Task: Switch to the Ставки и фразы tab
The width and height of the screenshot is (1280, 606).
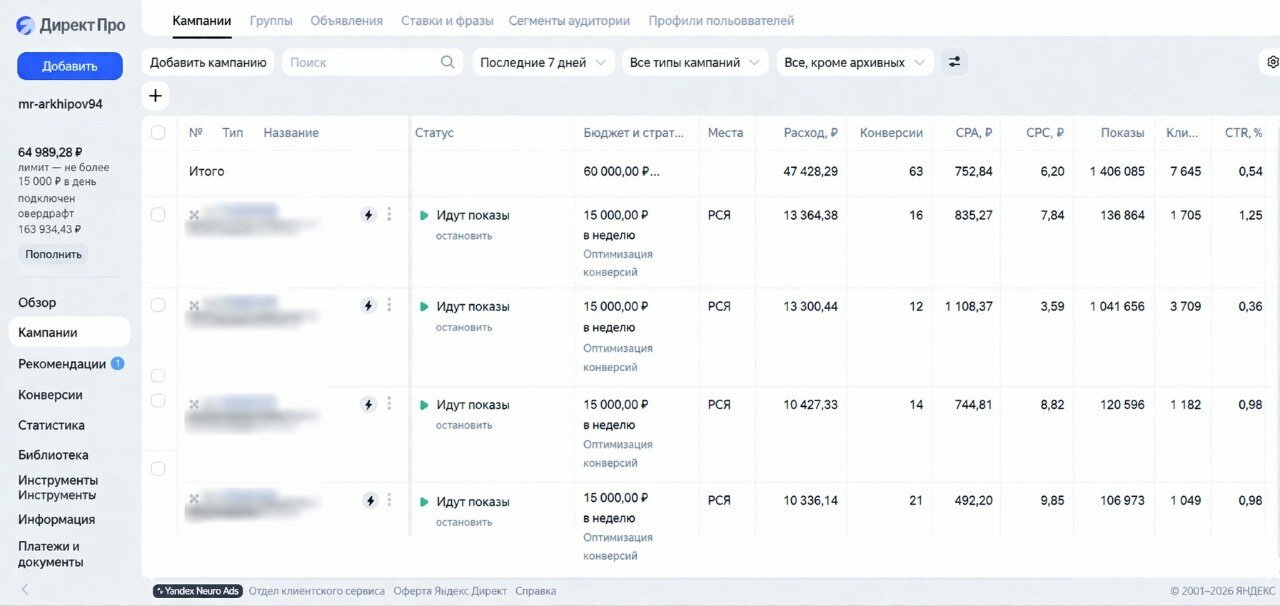Action: point(446,20)
